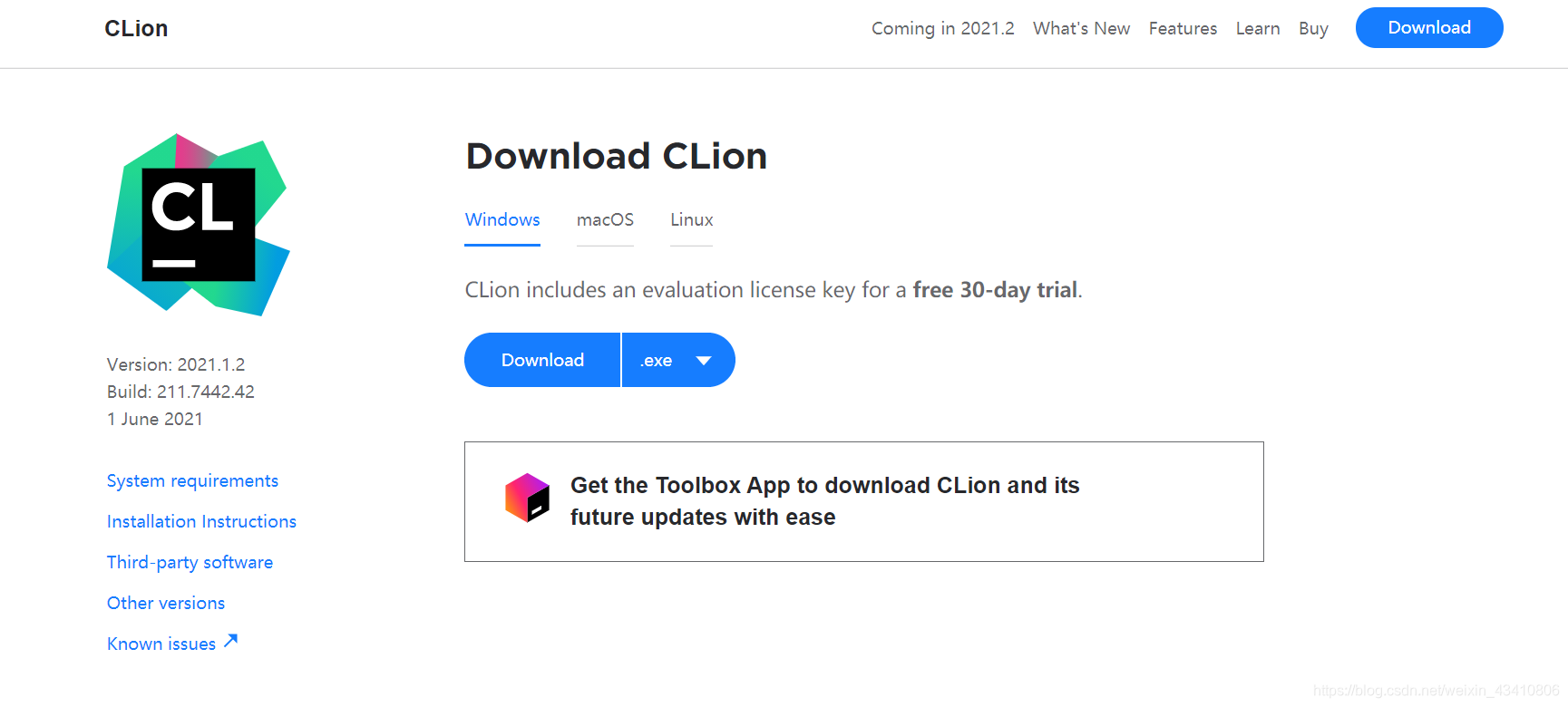The width and height of the screenshot is (1568, 707).
Task: Open the Third-party software link
Action: tap(190, 562)
